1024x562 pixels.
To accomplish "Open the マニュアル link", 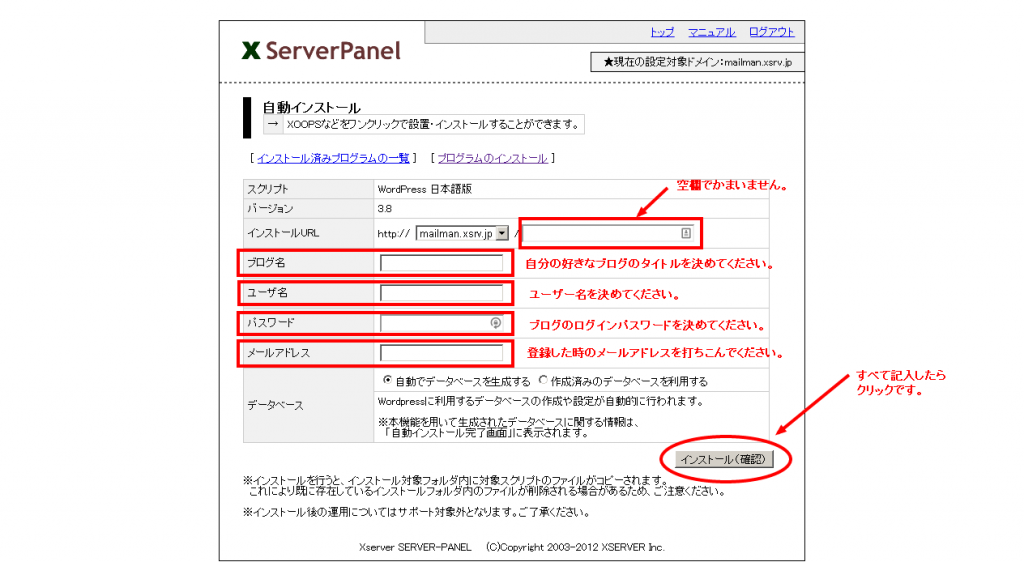I will 711,32.
